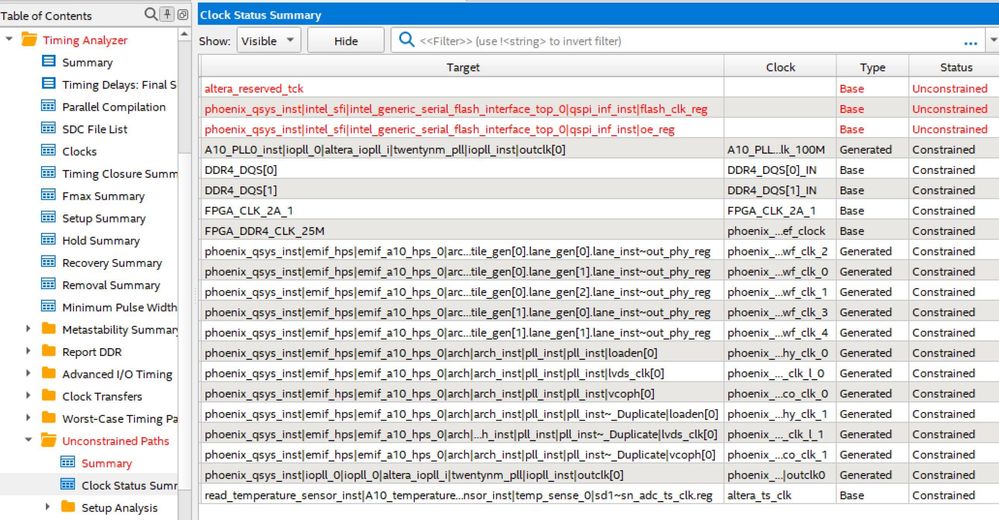Screen dimensions: 999x520
Task: Pin the Table of Contents panel
Action: (x=167, y=14)
